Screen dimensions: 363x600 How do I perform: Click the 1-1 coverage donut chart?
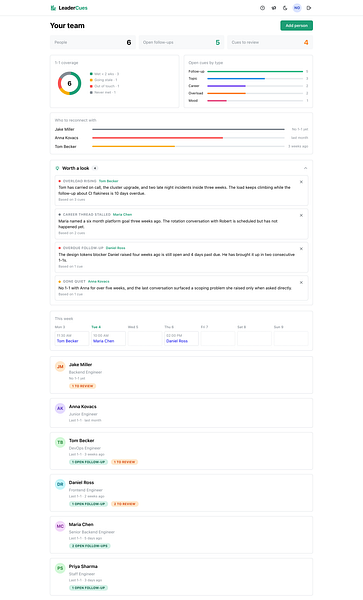69,83
